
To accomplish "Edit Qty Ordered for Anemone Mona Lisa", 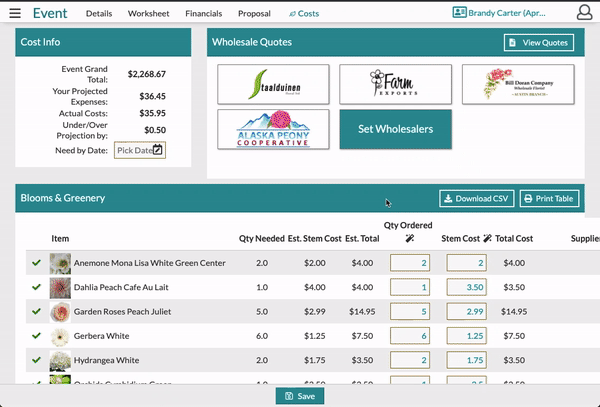I will [x=410, y=263].
